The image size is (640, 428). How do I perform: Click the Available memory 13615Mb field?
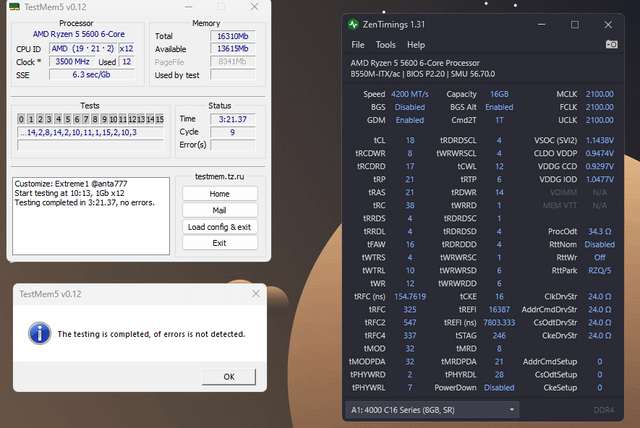233,49
